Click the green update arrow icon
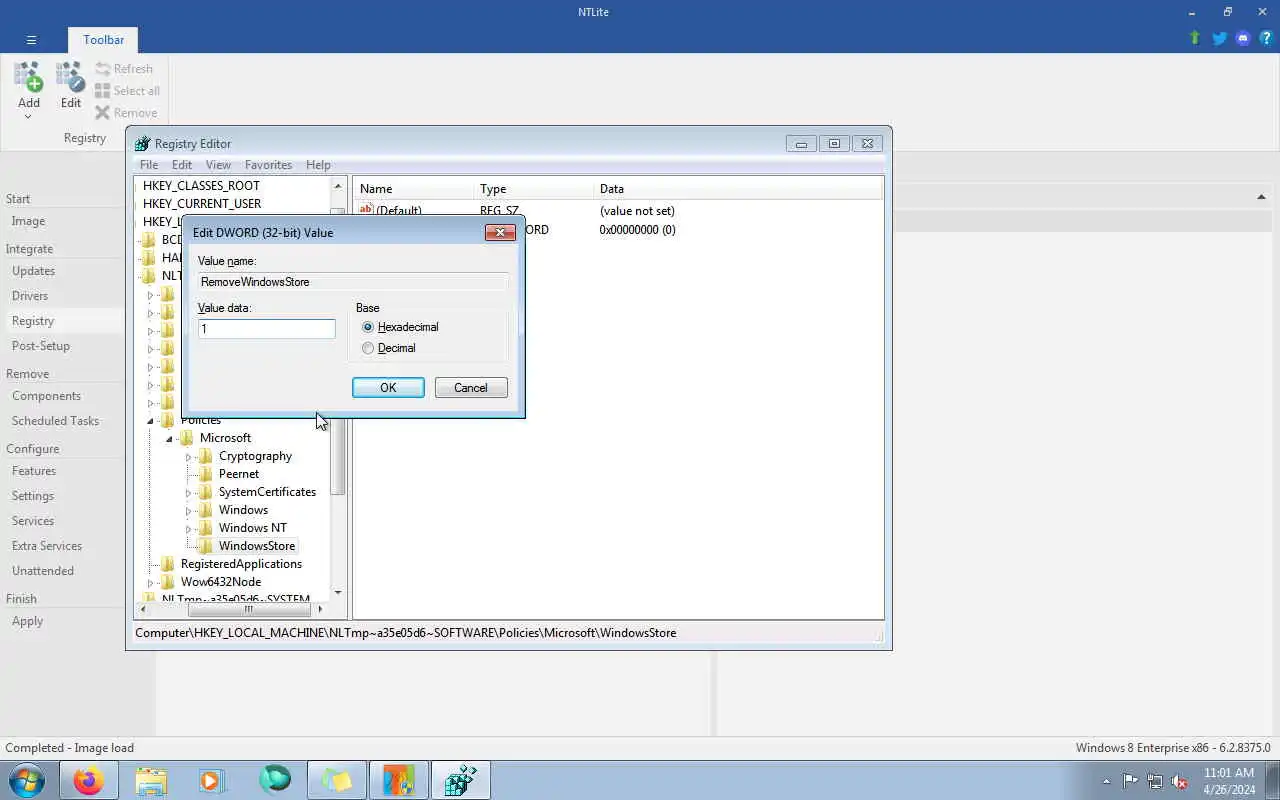 tap(1195, 38)
